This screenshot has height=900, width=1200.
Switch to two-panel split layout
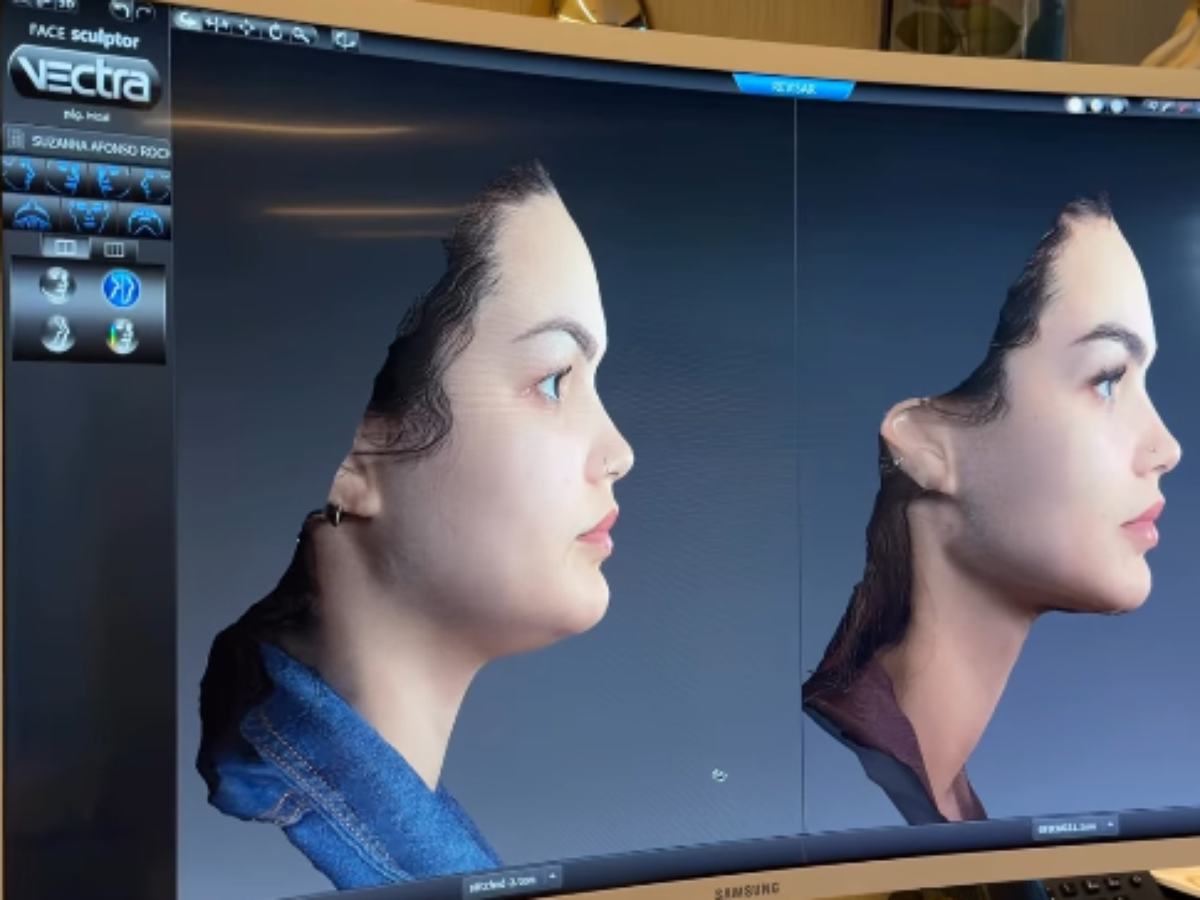click(x=65, y=247)
